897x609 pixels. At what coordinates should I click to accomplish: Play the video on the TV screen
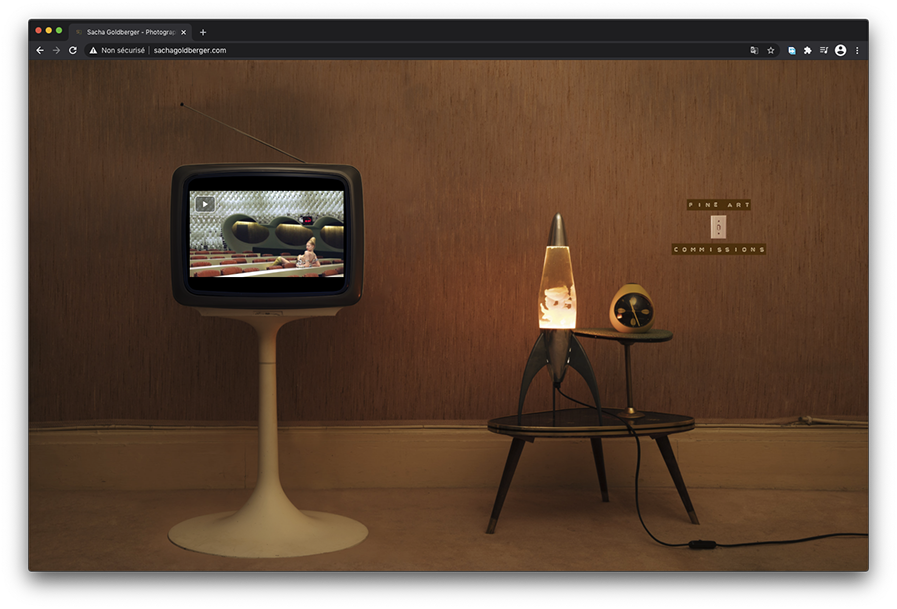204,204
